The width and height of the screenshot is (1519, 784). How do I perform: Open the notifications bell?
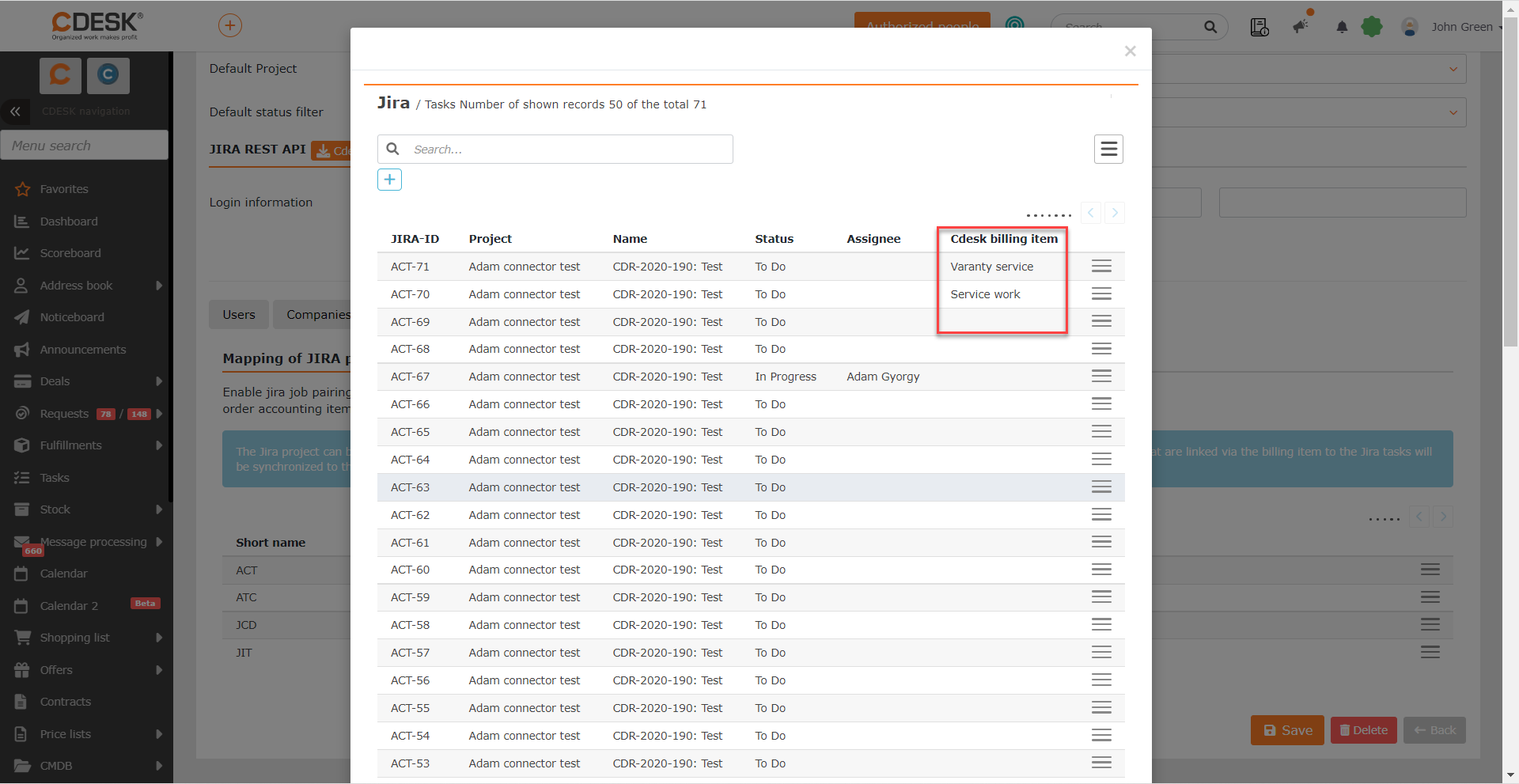1342,27
